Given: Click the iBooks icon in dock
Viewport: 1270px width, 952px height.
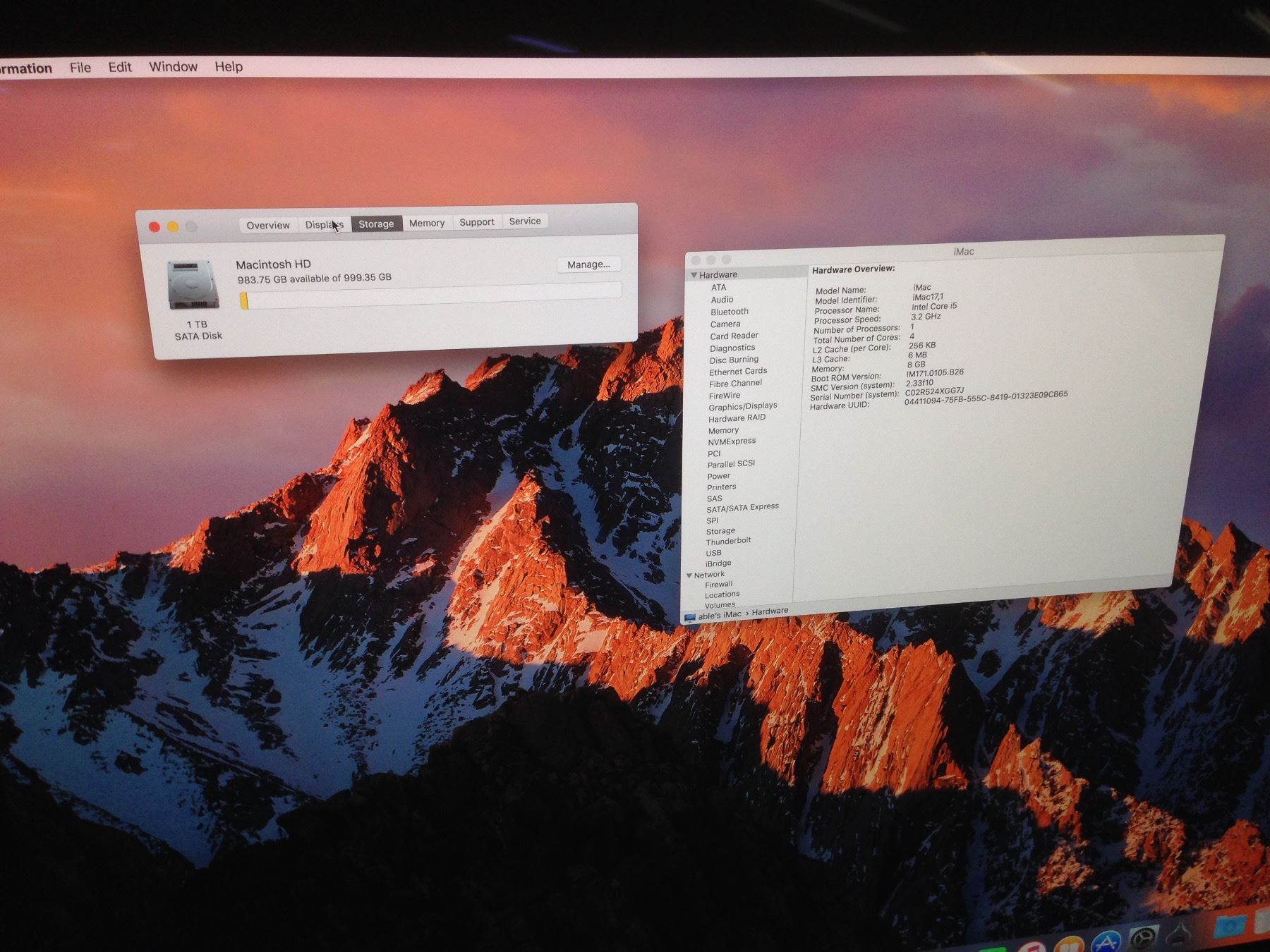Looking at the screenshot, I should point(1069,944).
